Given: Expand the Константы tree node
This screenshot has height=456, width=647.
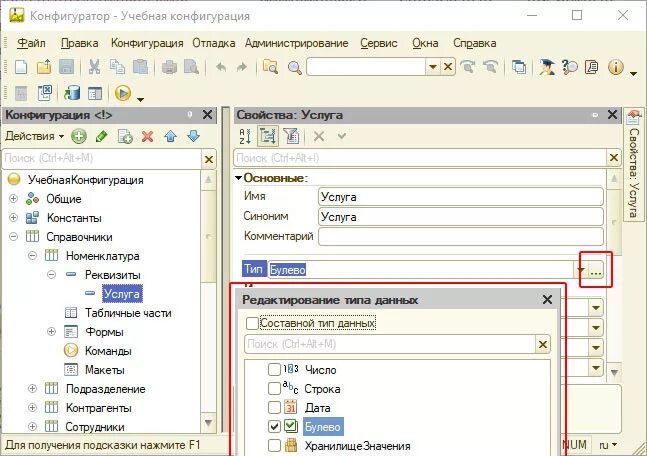Looking at the screenshot, I should pyautogui.click(x=13, y=217).
